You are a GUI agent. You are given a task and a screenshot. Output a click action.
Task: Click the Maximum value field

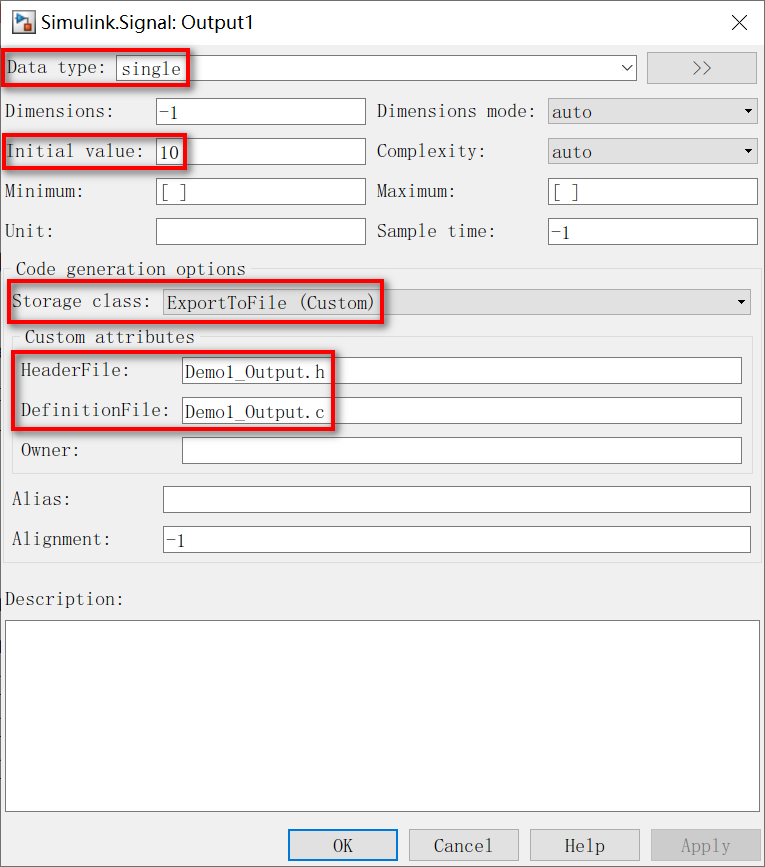(652, 191)
